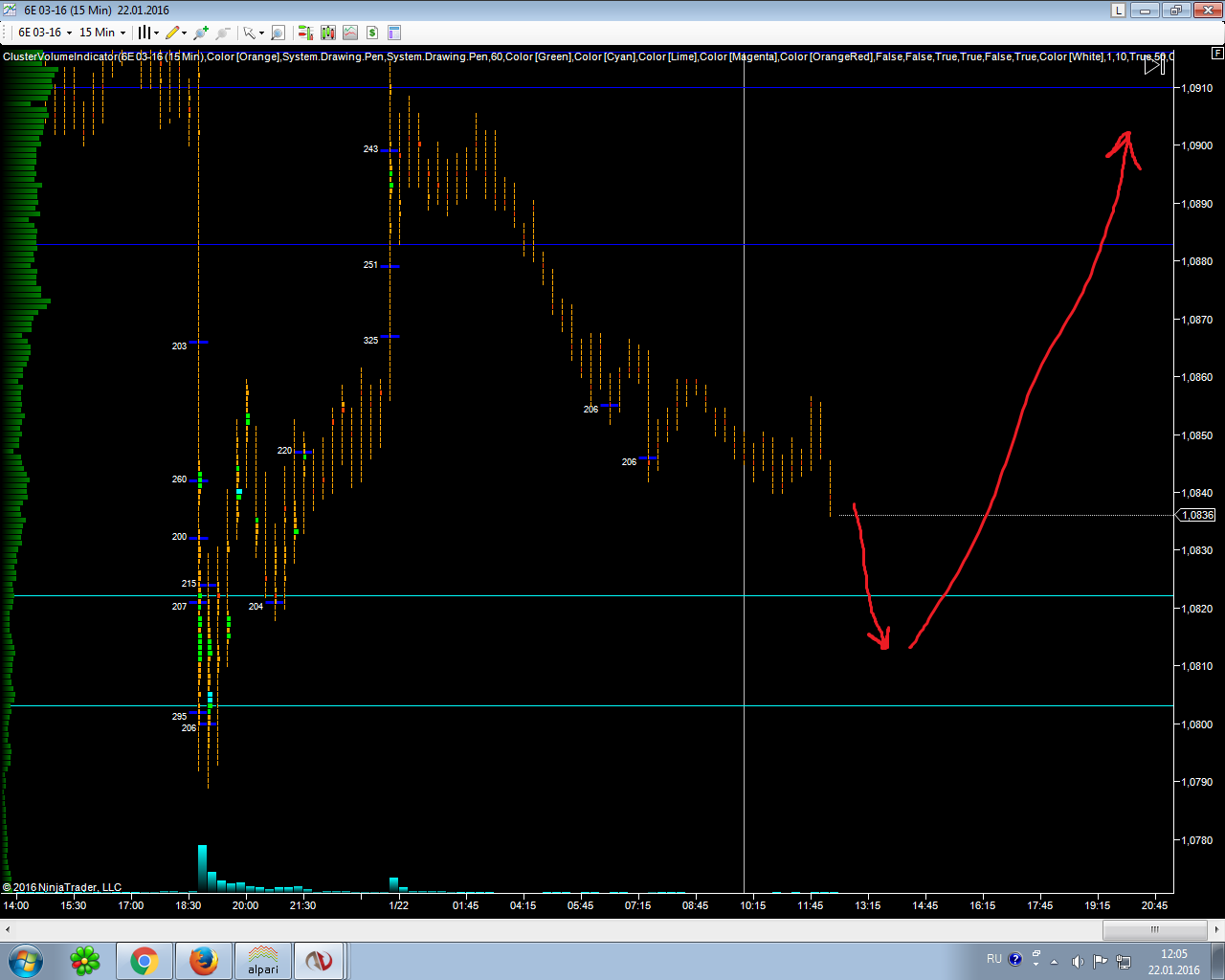Open the ICQ flower taskbar icon

[x=85, y=961]
